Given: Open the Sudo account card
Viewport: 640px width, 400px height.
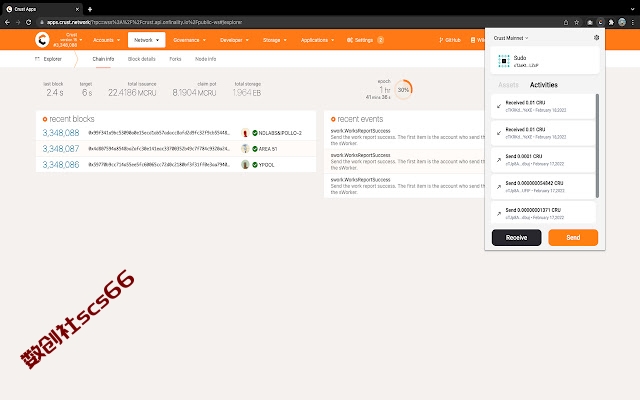Looking at the screenshot, I should tap(545, 61).
